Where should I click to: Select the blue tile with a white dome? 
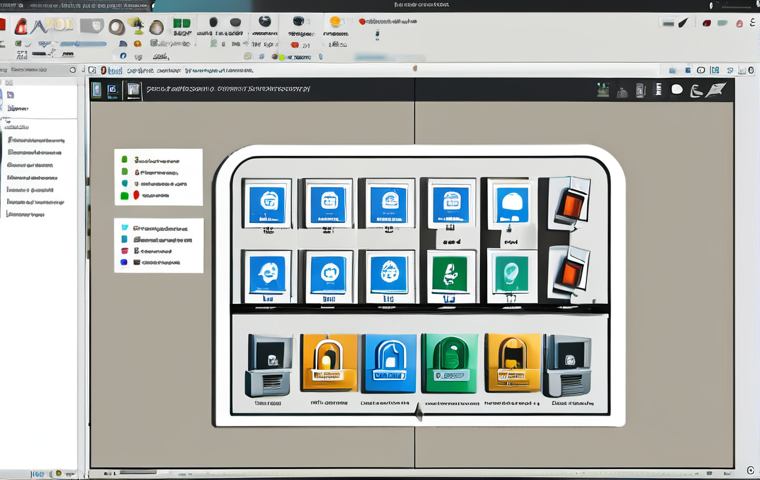point(512,204)
